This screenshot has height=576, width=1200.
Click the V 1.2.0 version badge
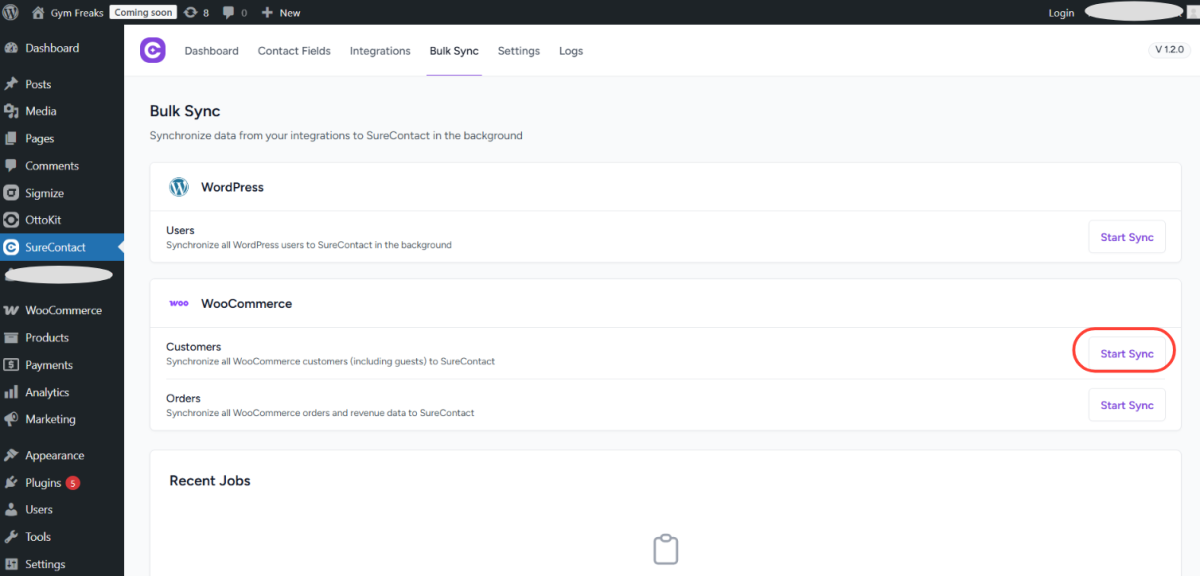pyautogui.click(x=1170, y=50)
